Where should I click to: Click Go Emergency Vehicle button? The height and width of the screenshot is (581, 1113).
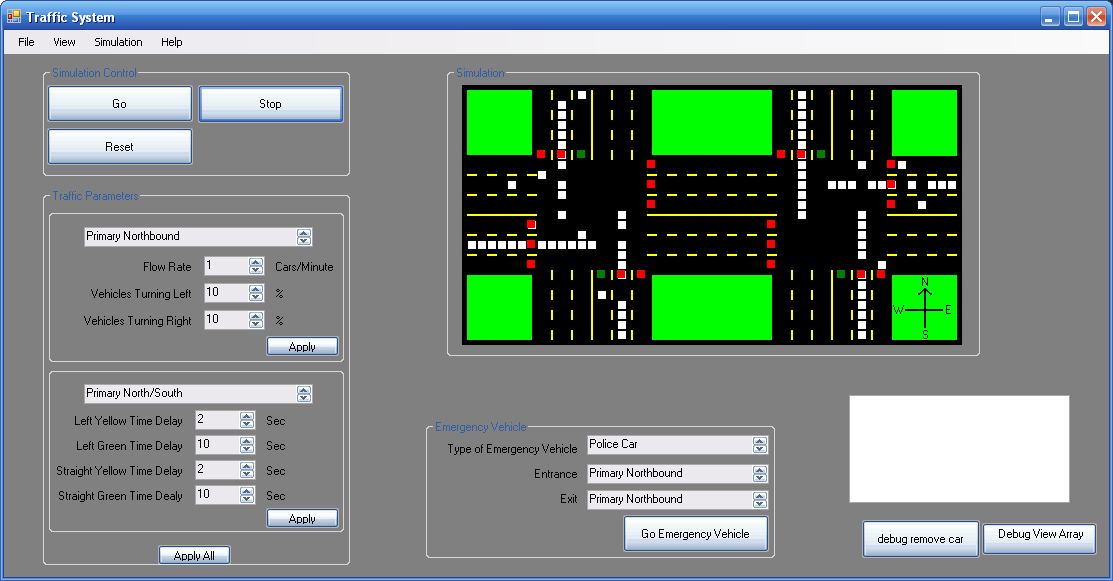click(695, 534)
